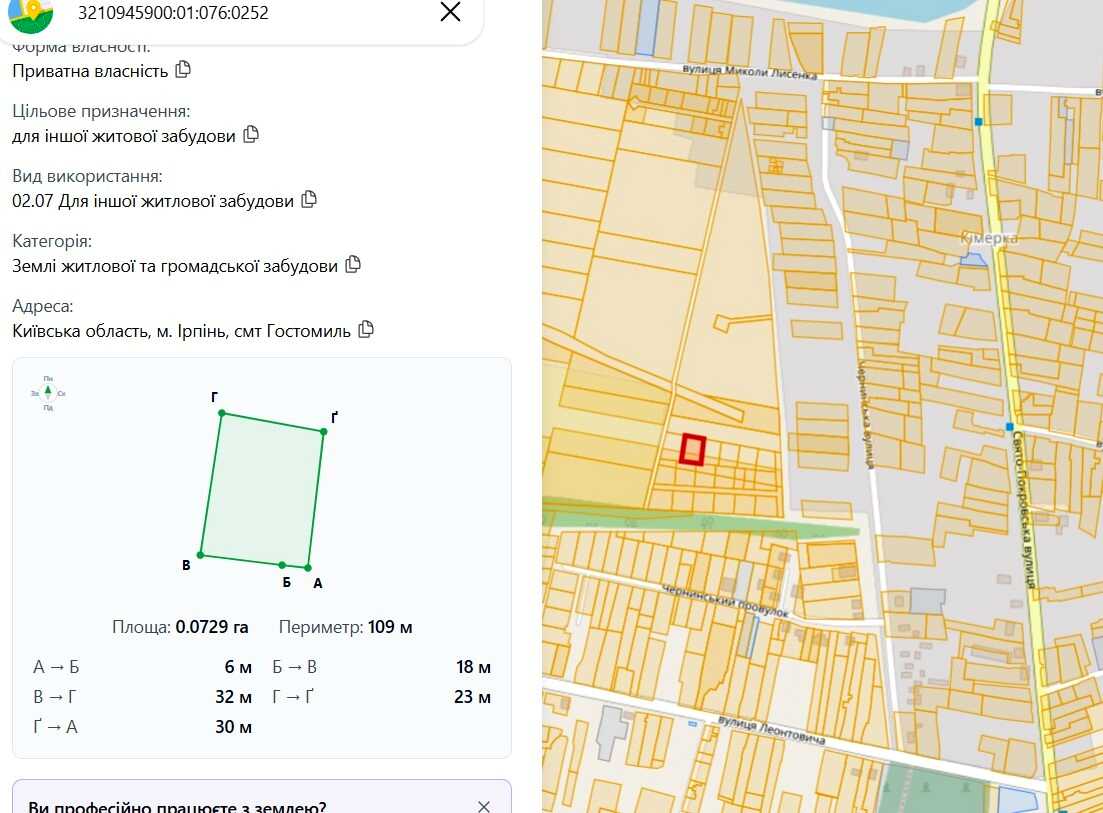Click the perimeter value '109 м'
The image size is (1103, 813).
390,627
